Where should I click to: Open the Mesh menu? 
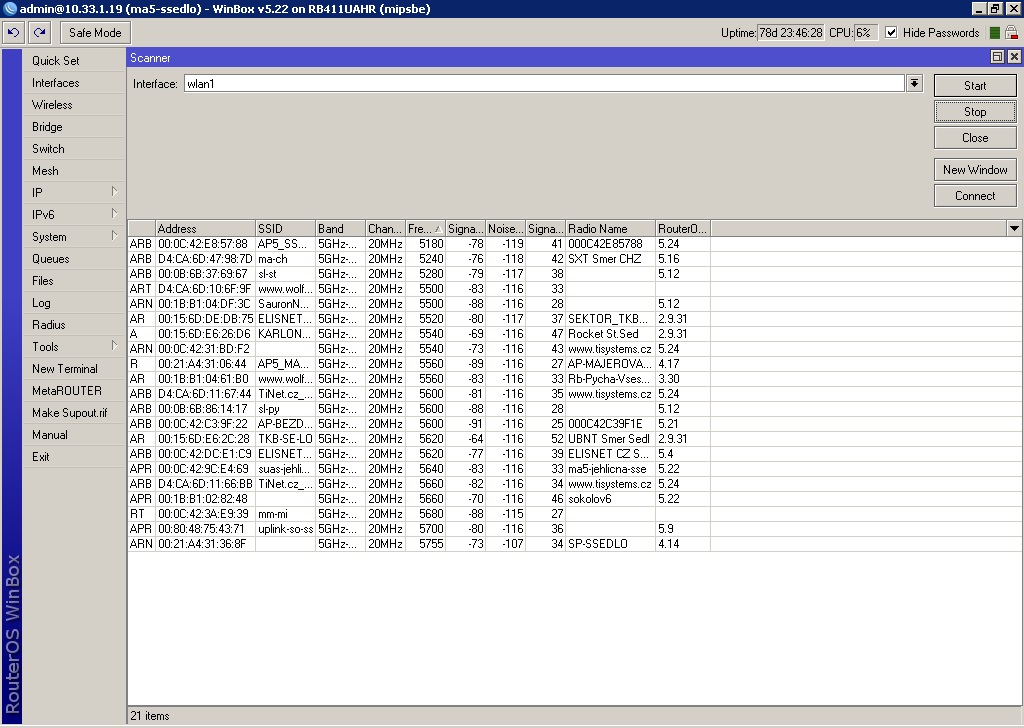click(x=74, y=170)
